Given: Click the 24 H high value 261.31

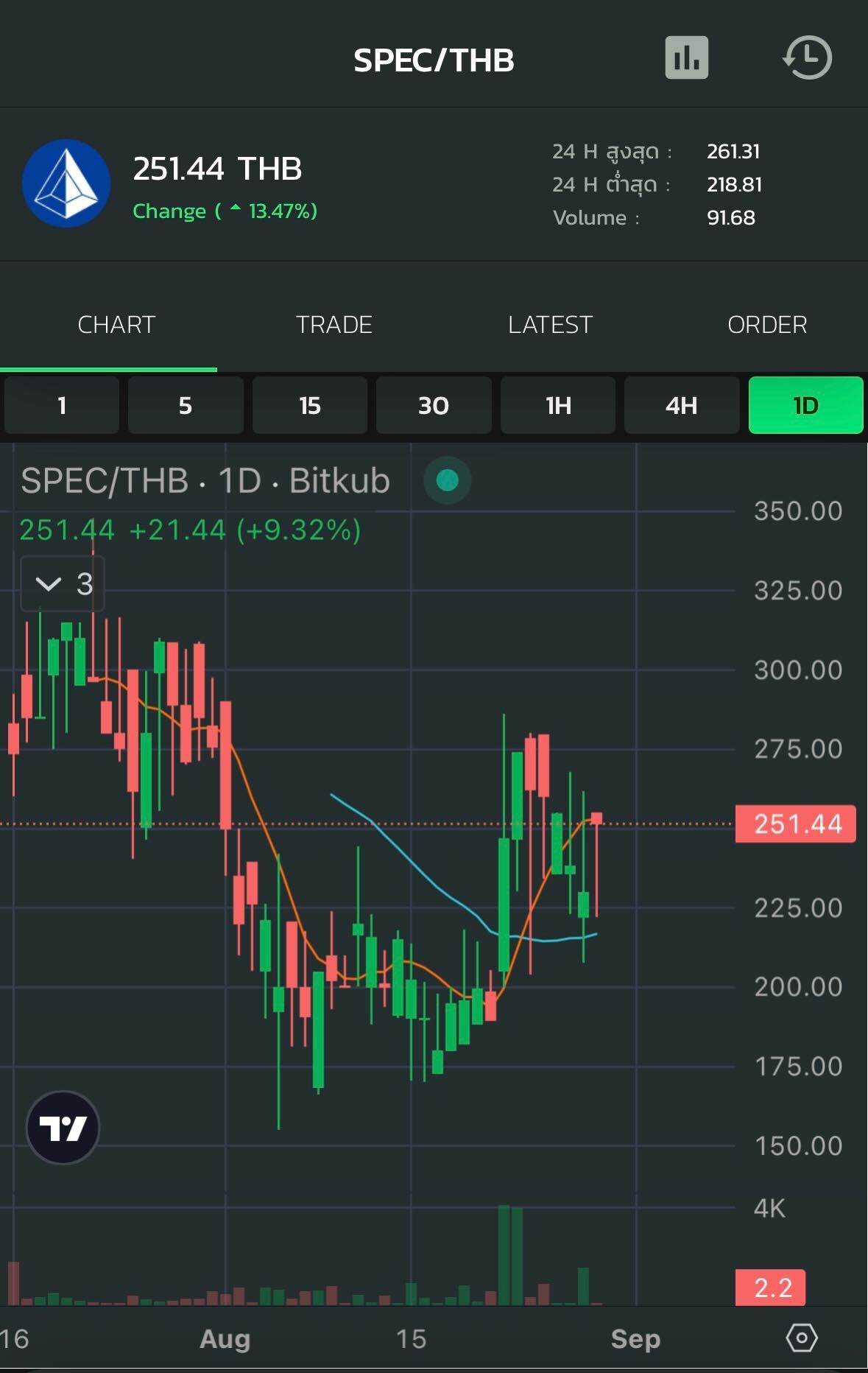Looking at the screenshot, I should (733, 152).
